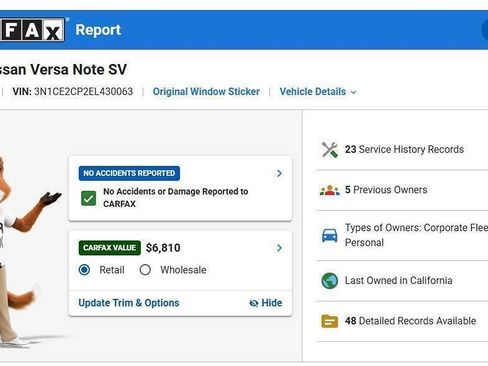Click the VIN number 3N1CE2CP2EL430063
Viewport: 488px width, 366px height.
83,91
